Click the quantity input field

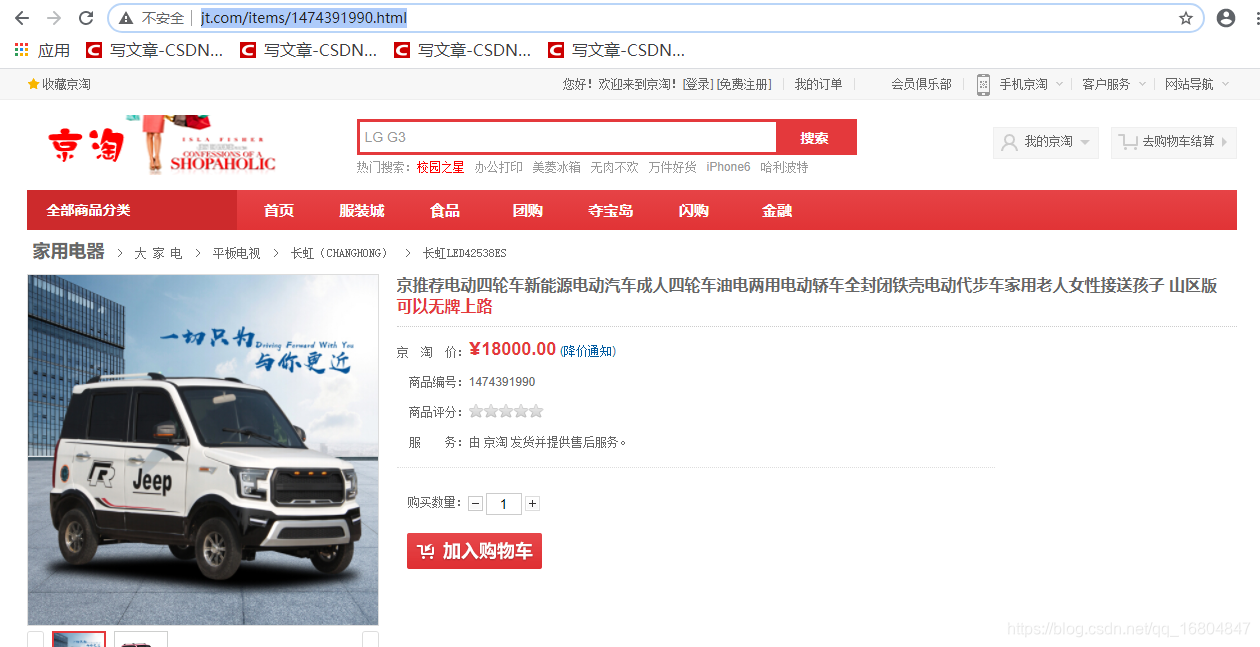click(504, 504)
